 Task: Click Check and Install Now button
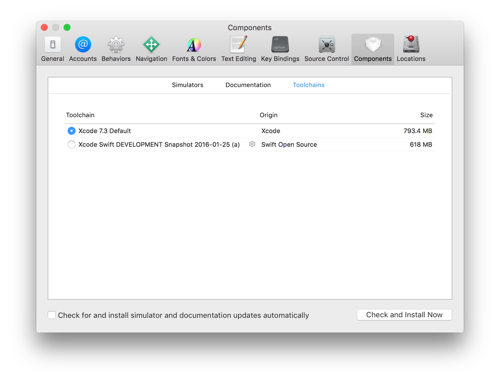pos(404,315)
